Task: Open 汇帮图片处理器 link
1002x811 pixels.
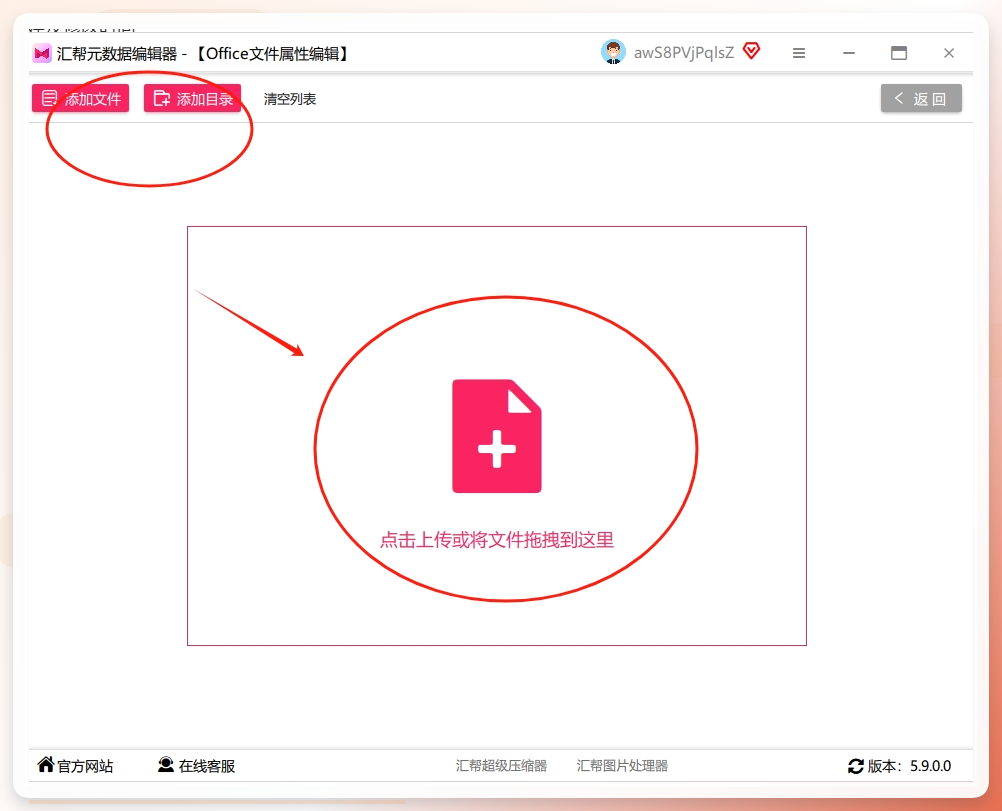Action: pos(622,766)
